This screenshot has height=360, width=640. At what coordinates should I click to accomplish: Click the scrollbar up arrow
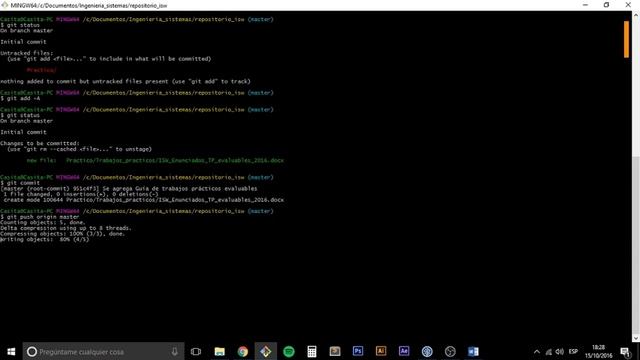[636, 15]
